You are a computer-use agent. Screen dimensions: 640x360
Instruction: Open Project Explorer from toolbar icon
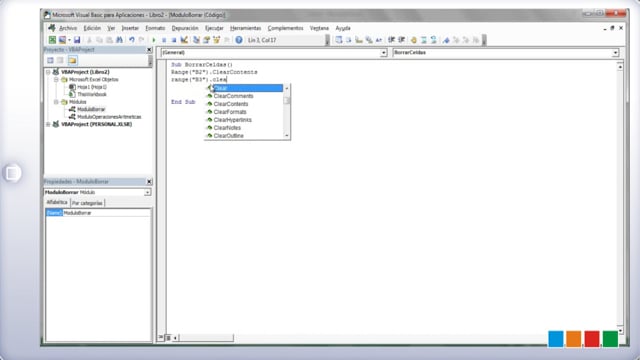point(196,40)
